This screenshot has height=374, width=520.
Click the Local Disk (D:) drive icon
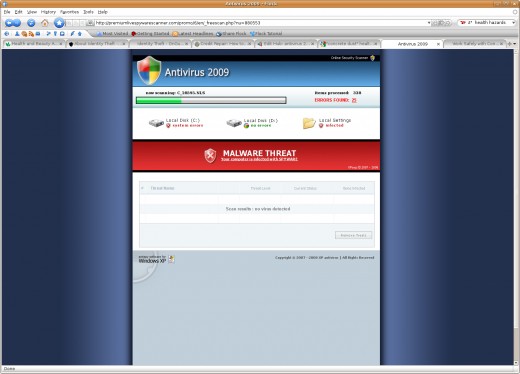pos(234,123)
